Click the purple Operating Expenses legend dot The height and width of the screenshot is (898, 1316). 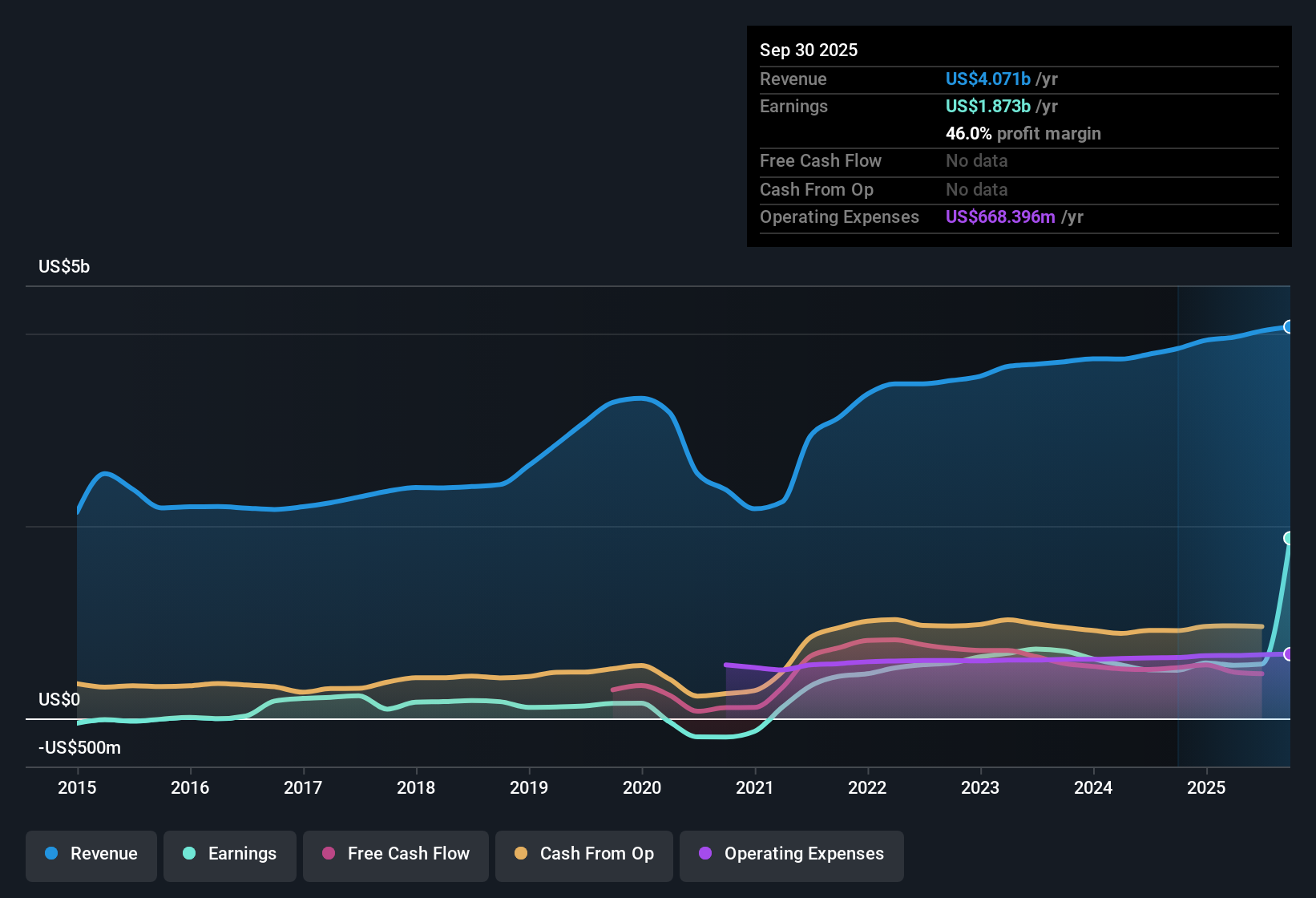click(705, 853)
